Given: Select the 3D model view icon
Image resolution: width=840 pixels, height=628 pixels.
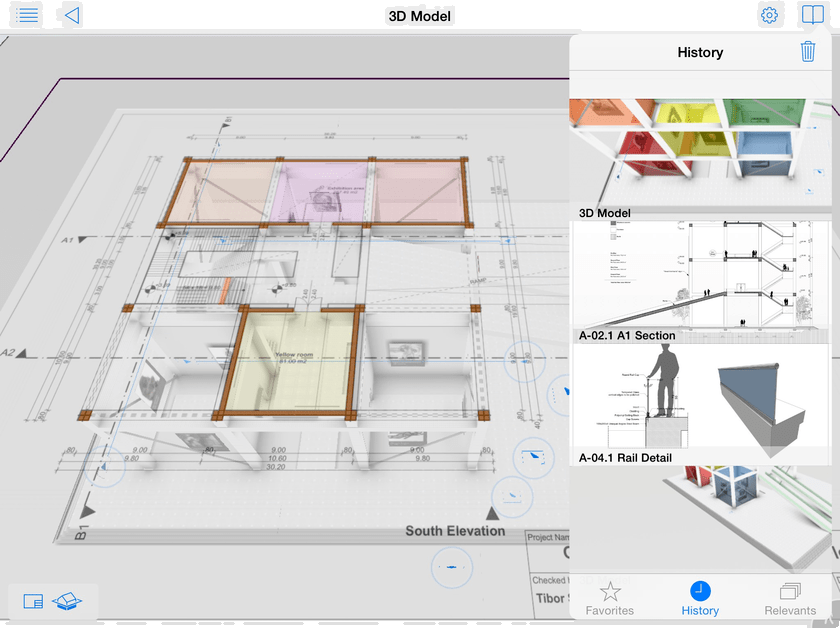Looking at the screenshot, I should click(68, 601).
